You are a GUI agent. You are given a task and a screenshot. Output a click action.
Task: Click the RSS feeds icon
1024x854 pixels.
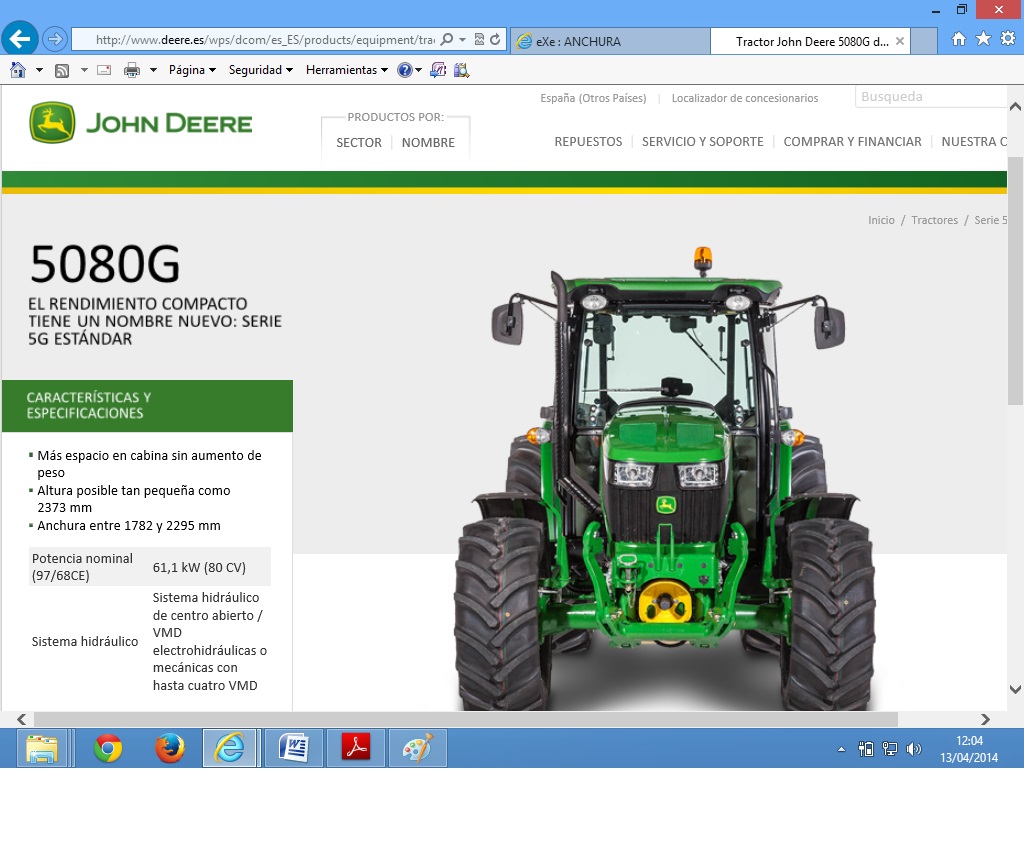[x=62, y=70]
